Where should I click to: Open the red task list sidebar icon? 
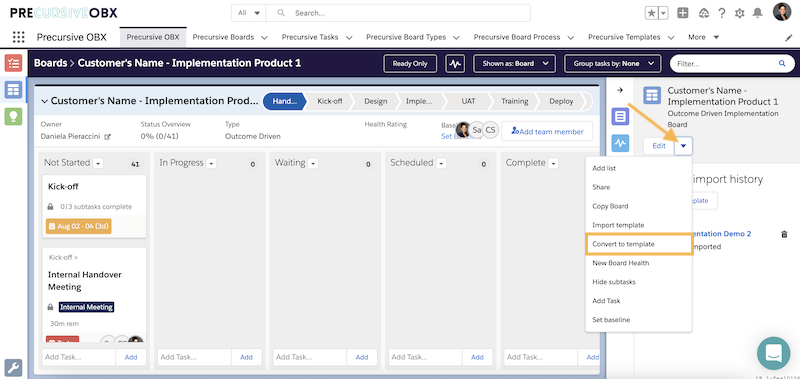click(13, 63)
